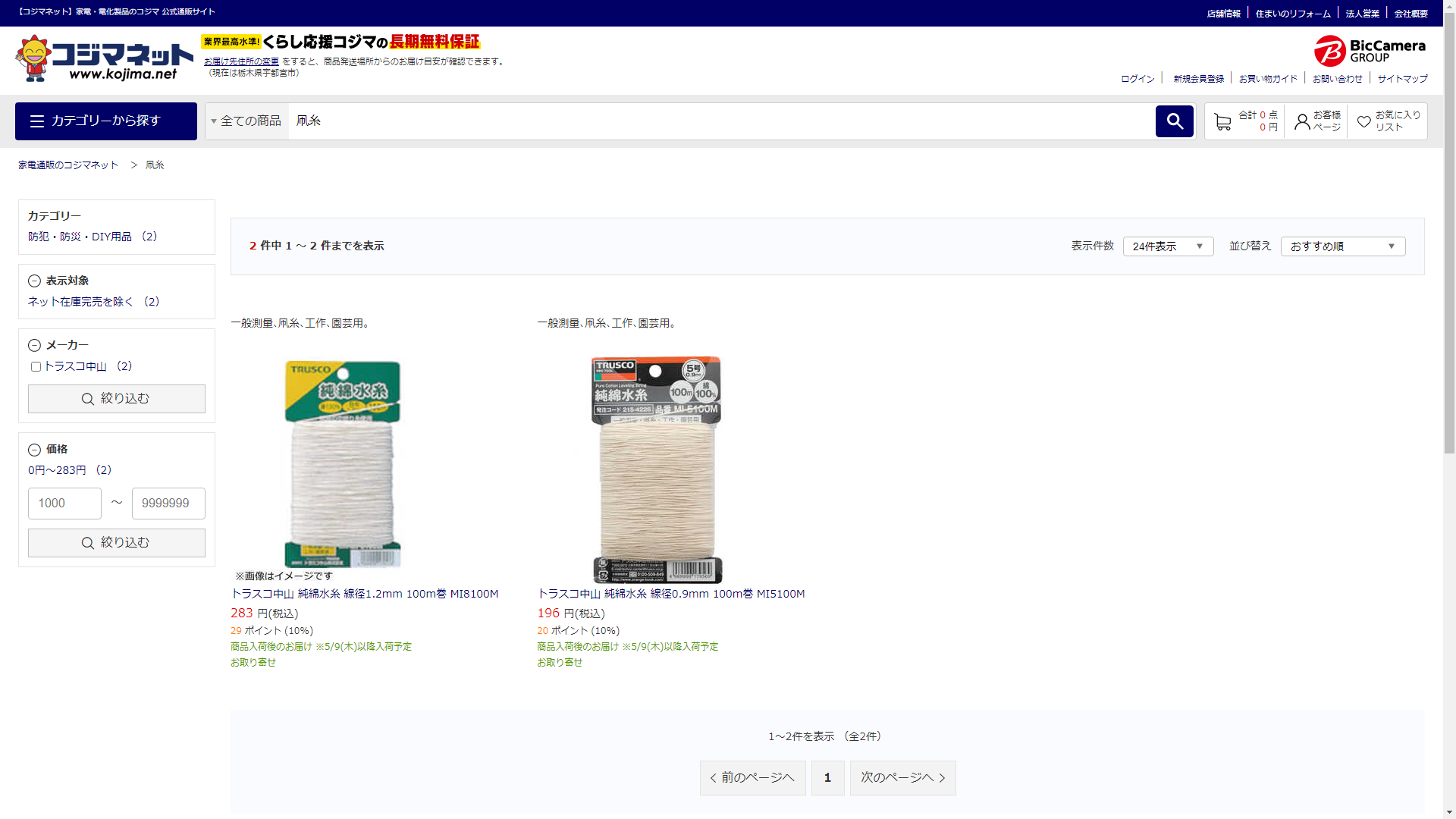This screenshot has height=819, width=1456.
Task: Open the favorites list heart icon
Action: tap(1363, 121)
